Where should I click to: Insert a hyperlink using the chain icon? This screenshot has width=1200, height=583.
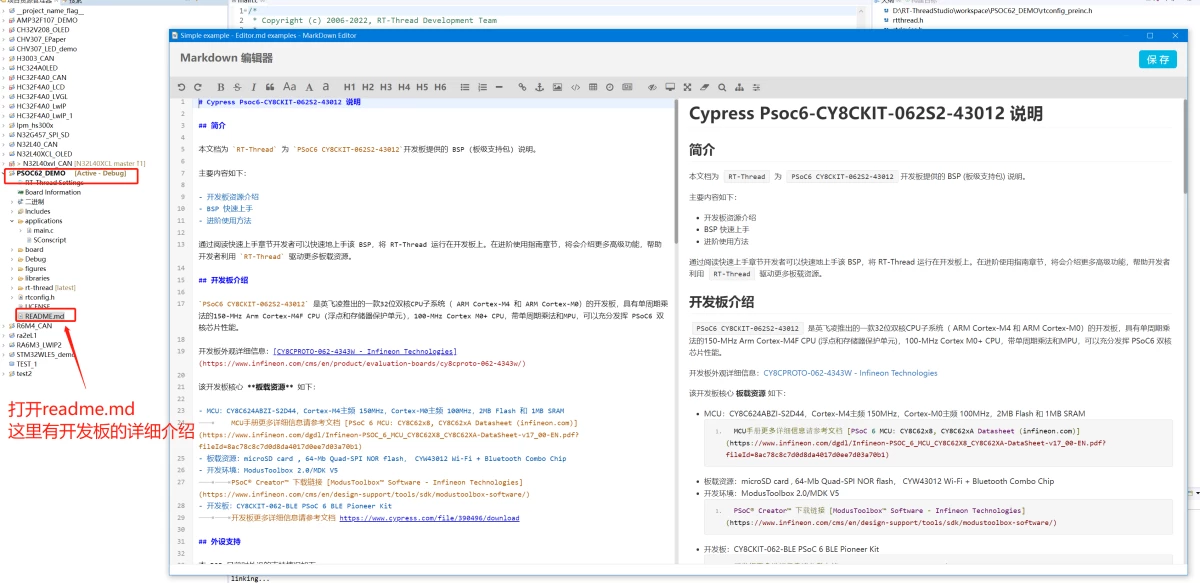coord(522,87)
